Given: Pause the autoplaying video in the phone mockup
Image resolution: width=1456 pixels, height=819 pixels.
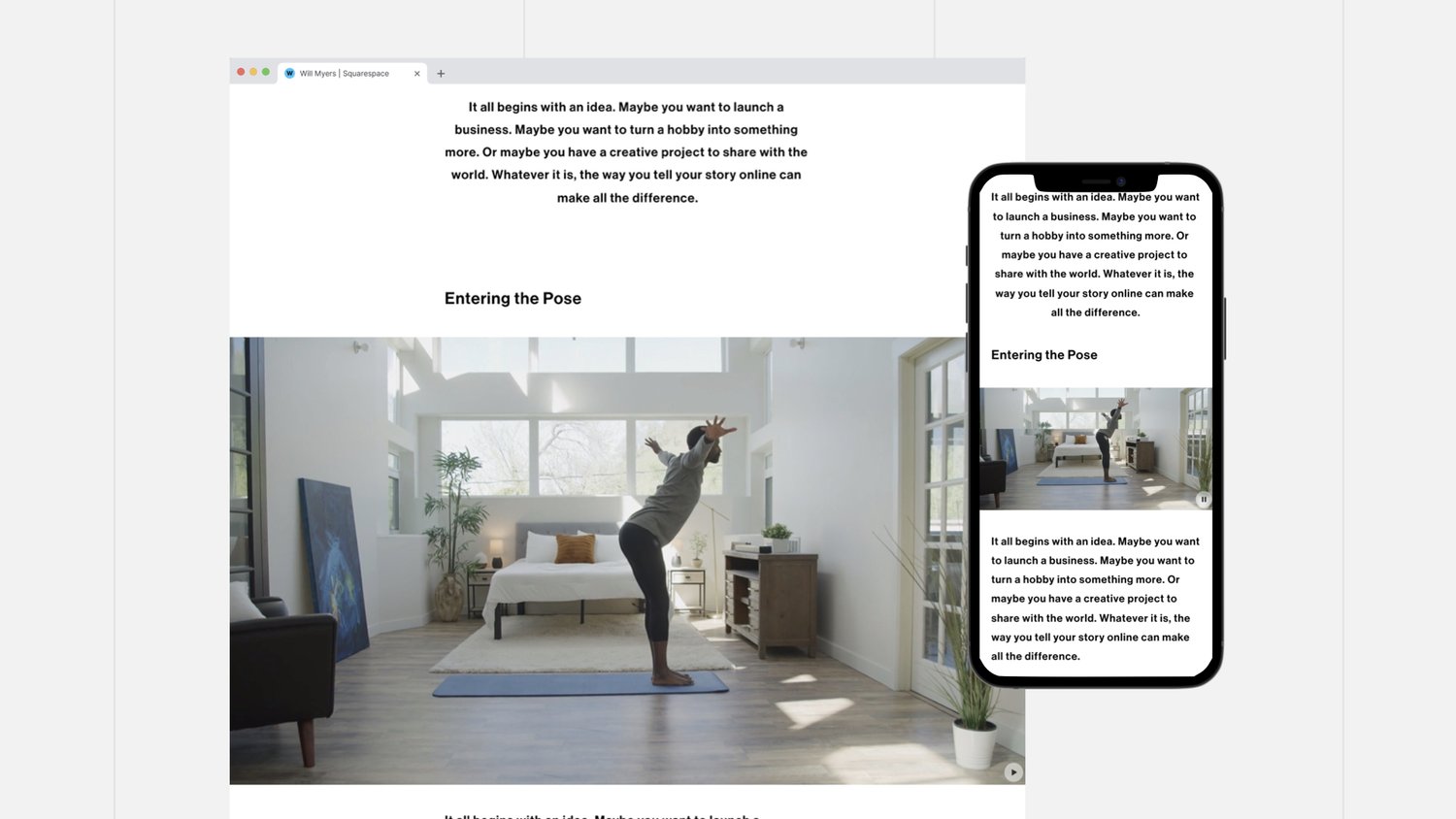Looking at the screenshot, I should coord(1204,499).
